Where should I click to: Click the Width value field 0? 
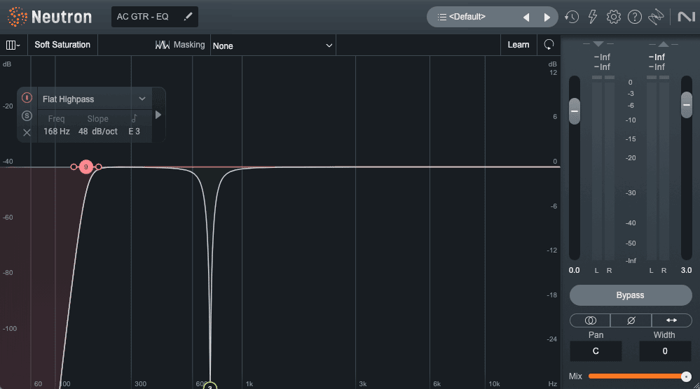665,351
